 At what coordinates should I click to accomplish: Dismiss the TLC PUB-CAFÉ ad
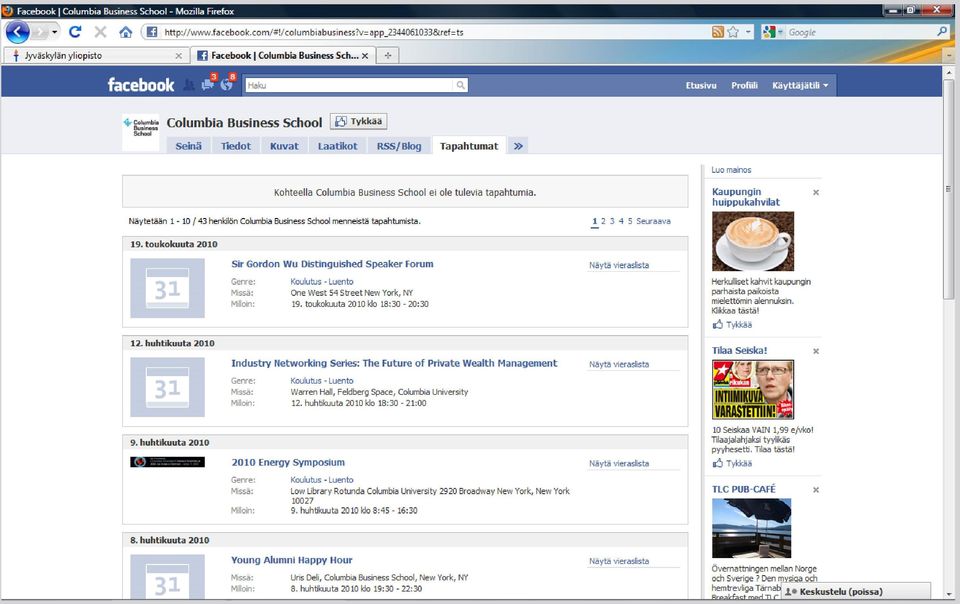816,490
